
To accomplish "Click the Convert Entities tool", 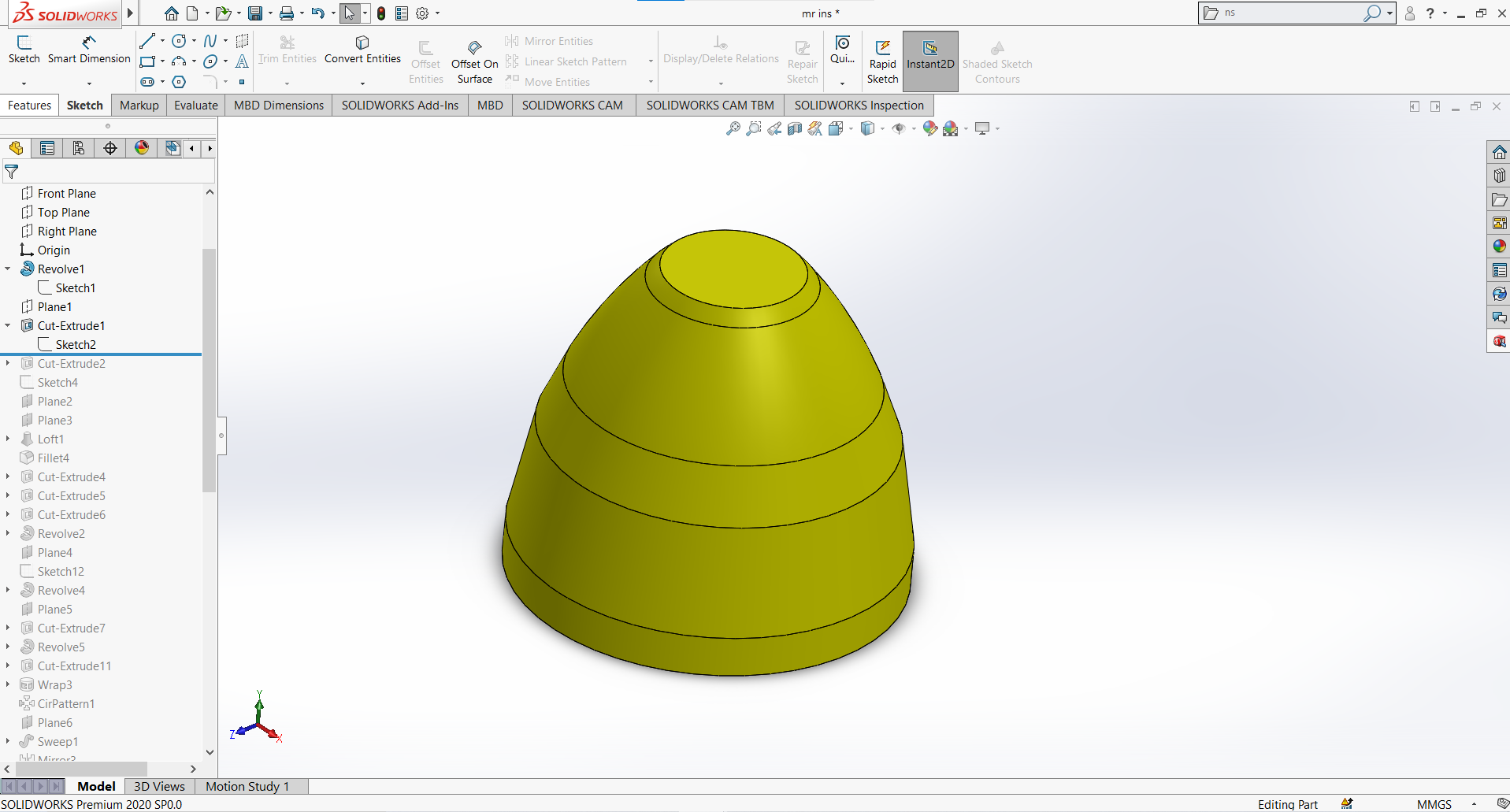I will coord(362,50).
